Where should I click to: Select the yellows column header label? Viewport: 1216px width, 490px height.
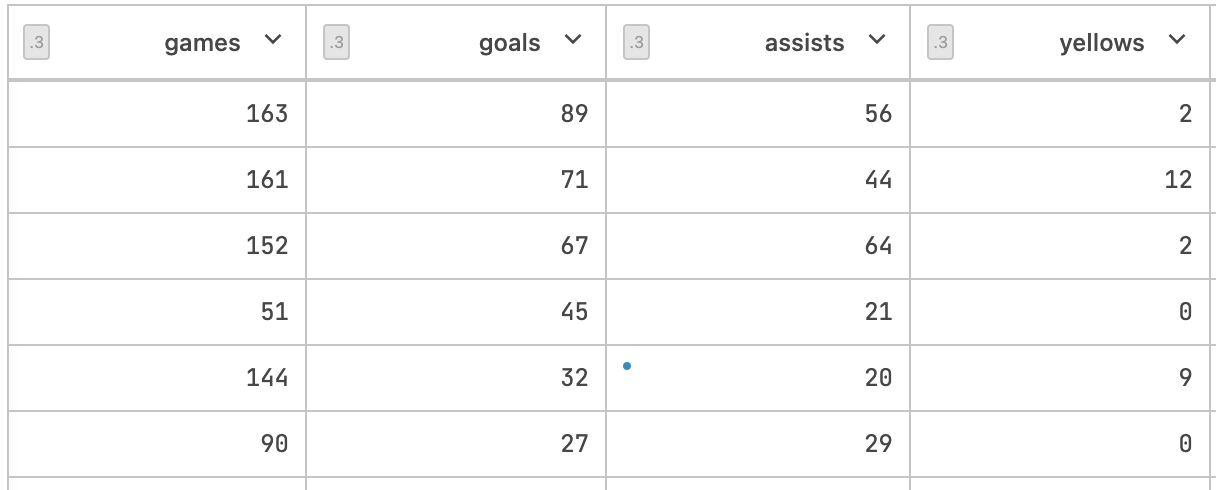[x=1101, y=43]
